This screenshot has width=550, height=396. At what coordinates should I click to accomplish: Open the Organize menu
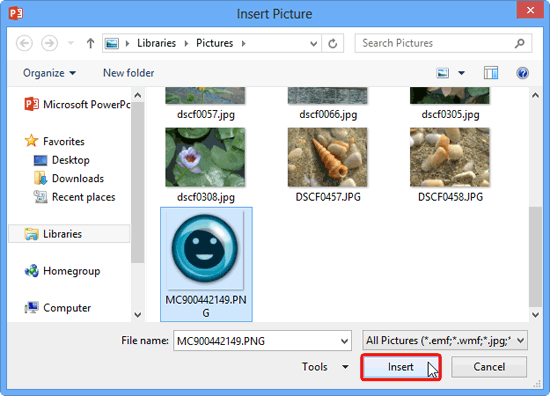click(49, 73)
